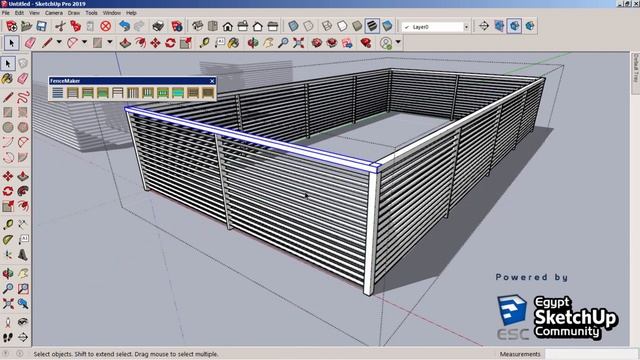Select the Polygon tool
The image size is (640, 360).
23,127
